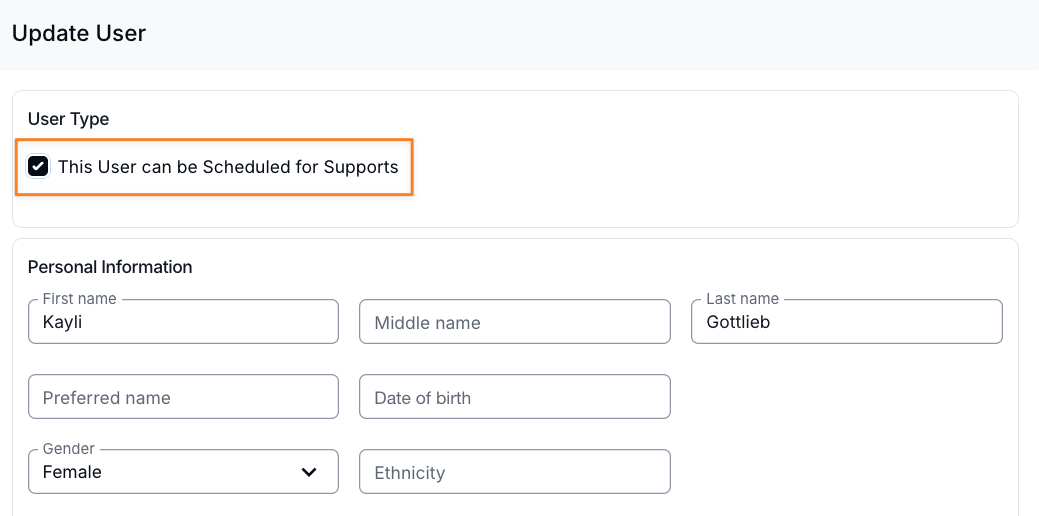The height and width of the screenshot is (516, 1039).
Task: Select the "Female" value in Gender
Action: [72, 472]
